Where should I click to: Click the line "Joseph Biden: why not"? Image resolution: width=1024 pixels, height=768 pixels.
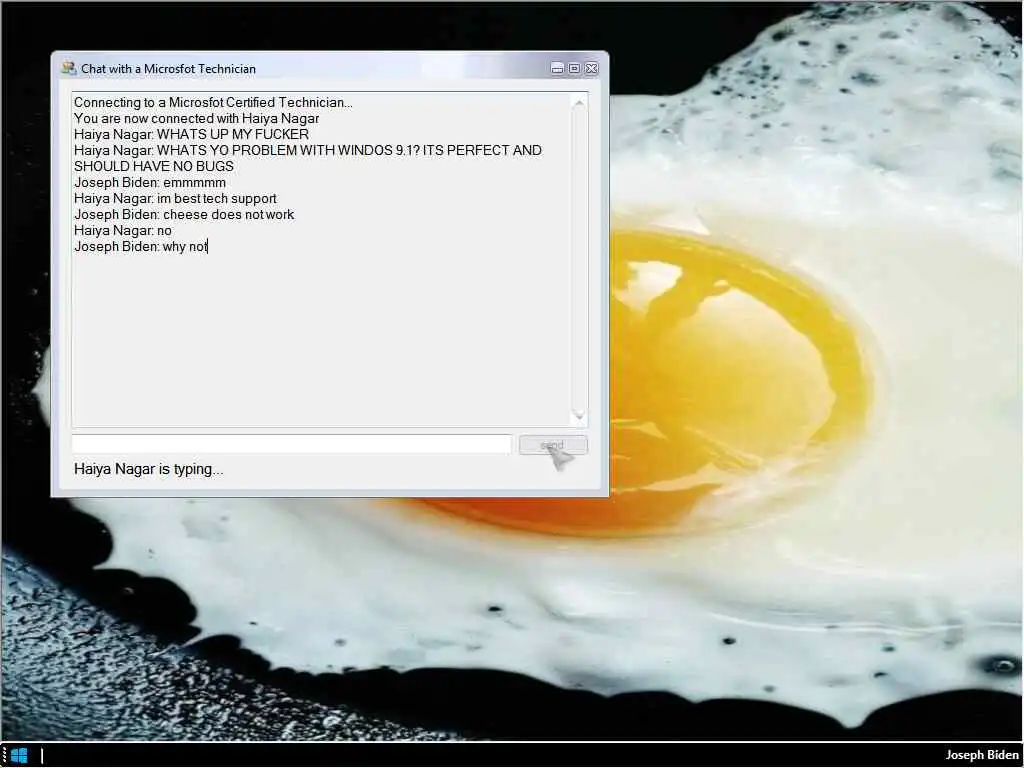point(141,246)
